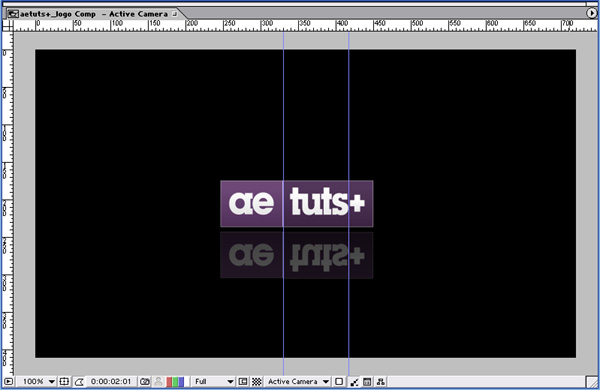Image resolution: width=600 pixels, height=390 pixels.
Task: Select the right vertical guide line
Action: [x=349, y=115]
